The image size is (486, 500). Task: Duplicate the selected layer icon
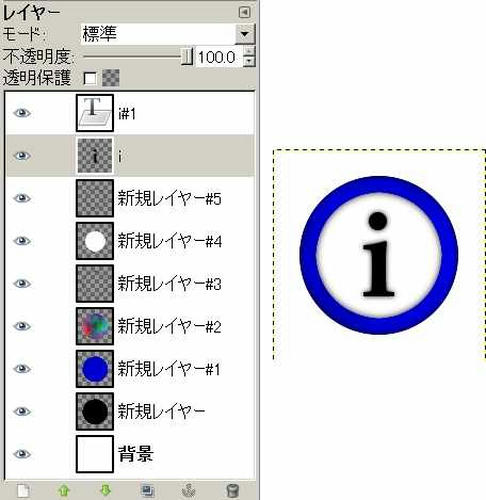pos(147,491)
